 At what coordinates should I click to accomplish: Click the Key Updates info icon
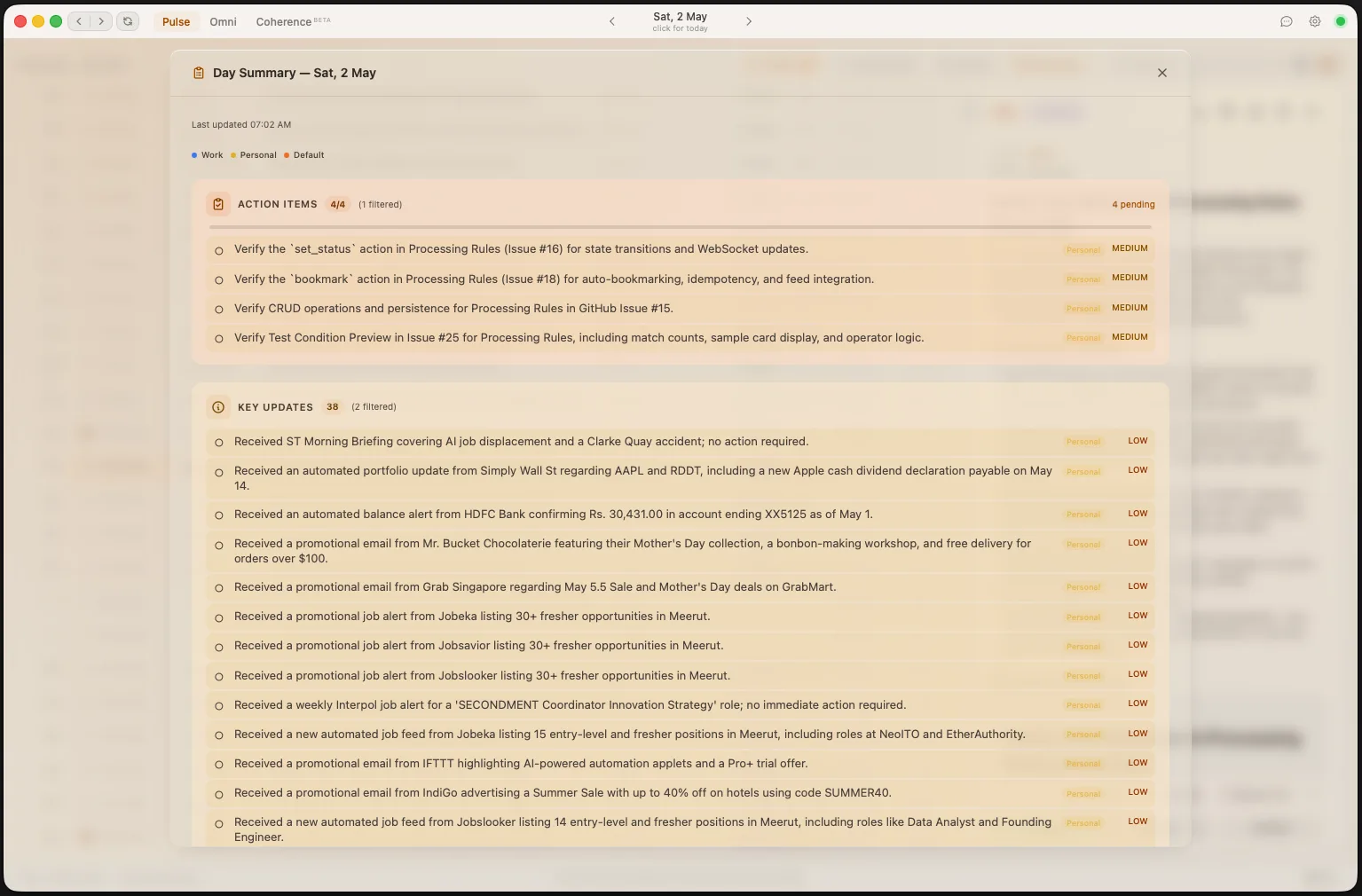[x=218, y=407]
